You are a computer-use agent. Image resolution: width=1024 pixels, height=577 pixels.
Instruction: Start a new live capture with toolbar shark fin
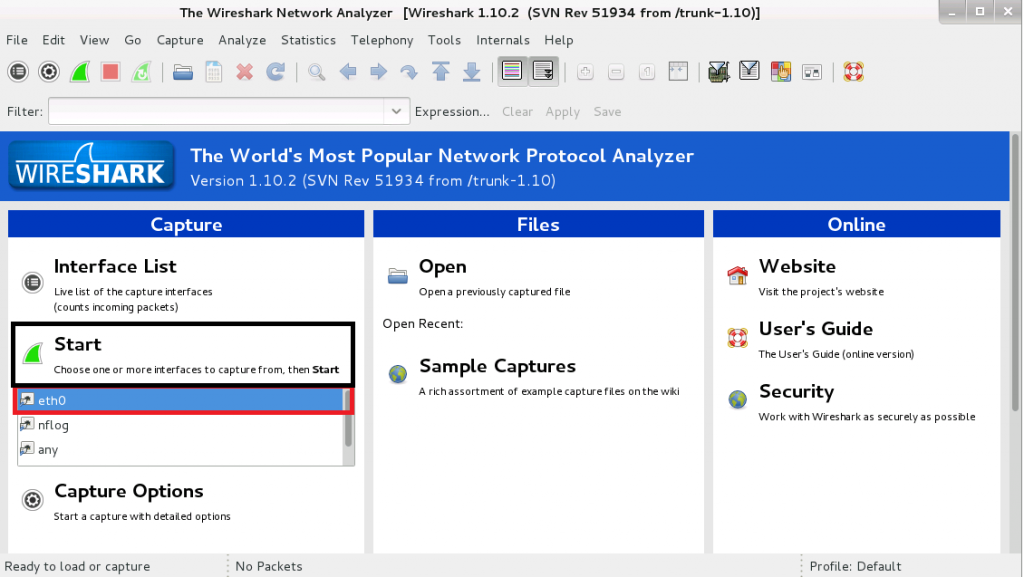[80, 71]
